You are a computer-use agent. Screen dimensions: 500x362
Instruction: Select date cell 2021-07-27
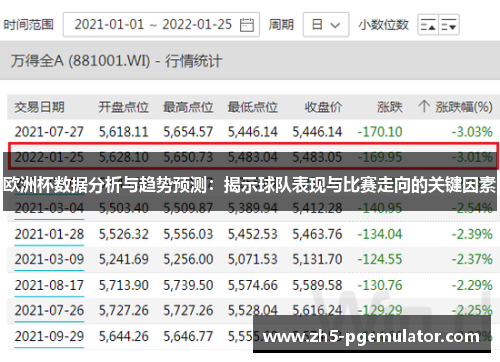click(x=49, y=132)
